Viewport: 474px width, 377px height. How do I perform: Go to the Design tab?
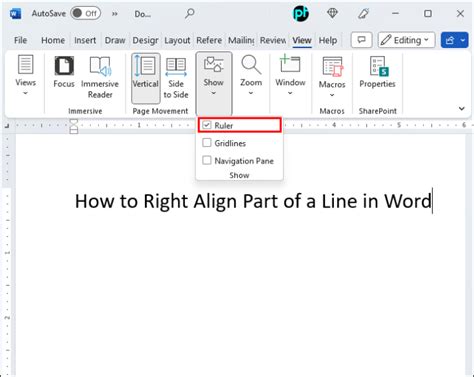pyautogui.click(x=145, y=40)
